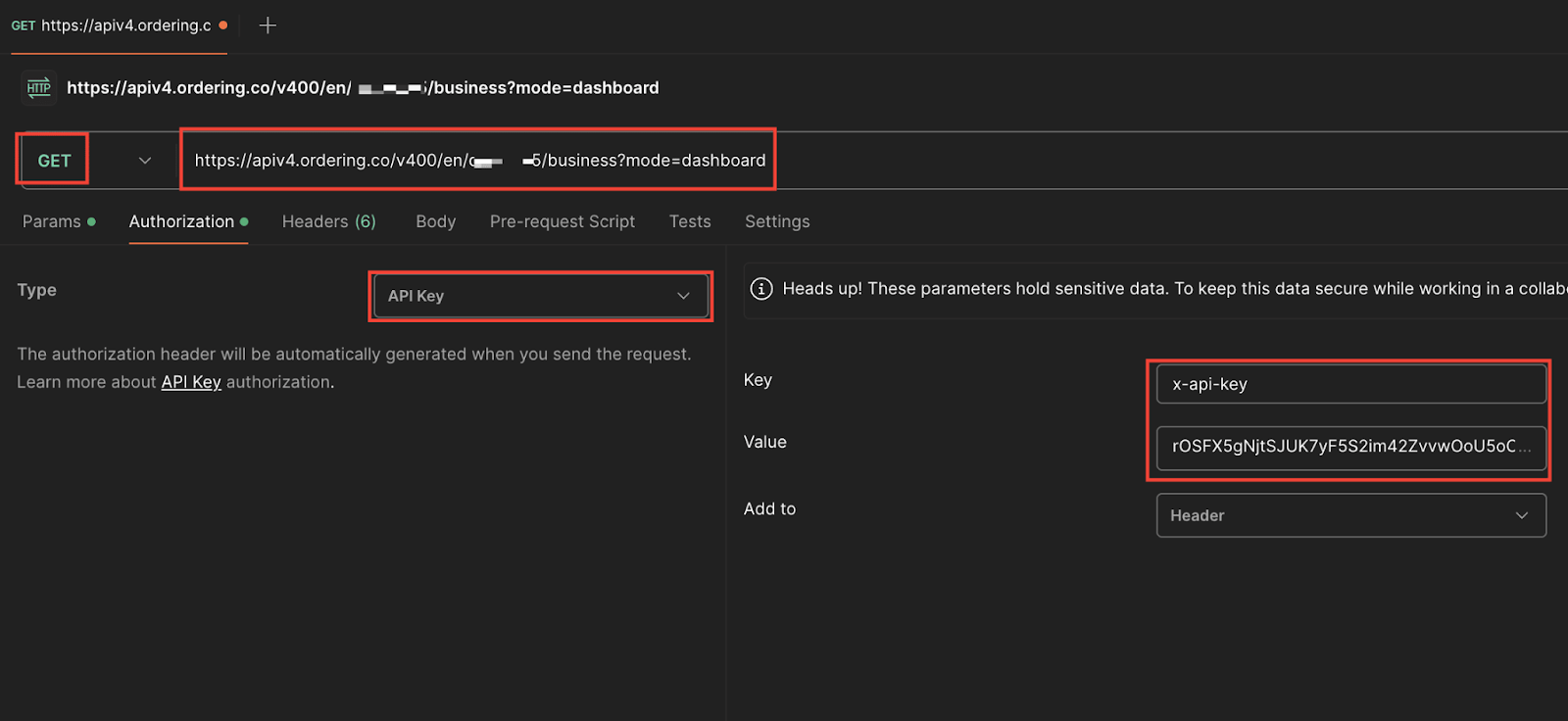Click the unsaved orange dot on request tab
The height and width of the screenshot is (721, 1568).
[x=223, y=25]
